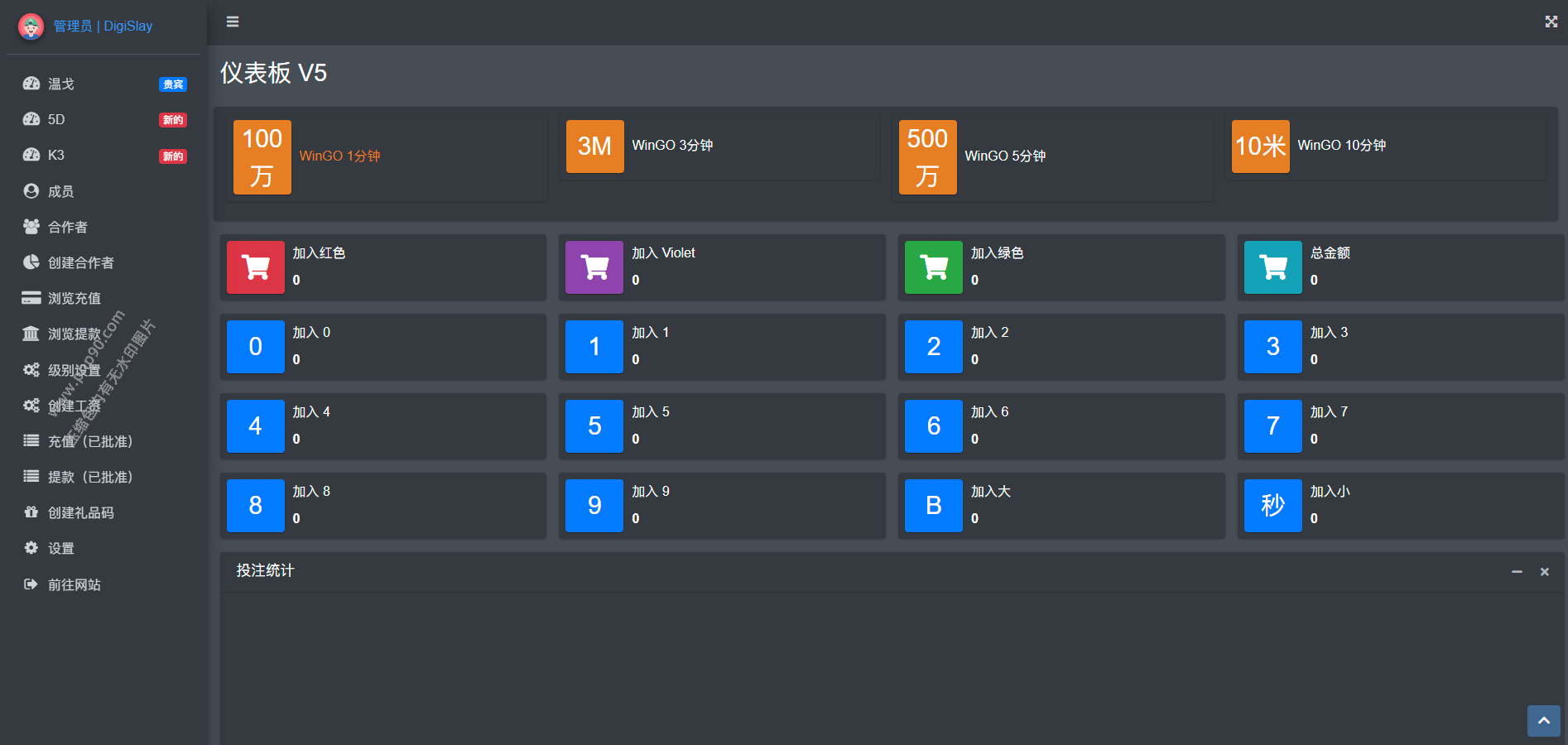This screenshot has height=745, width=1568.
Task: Click the 前往网站 link
Action: pyautogui.click(x=74, y=585)
